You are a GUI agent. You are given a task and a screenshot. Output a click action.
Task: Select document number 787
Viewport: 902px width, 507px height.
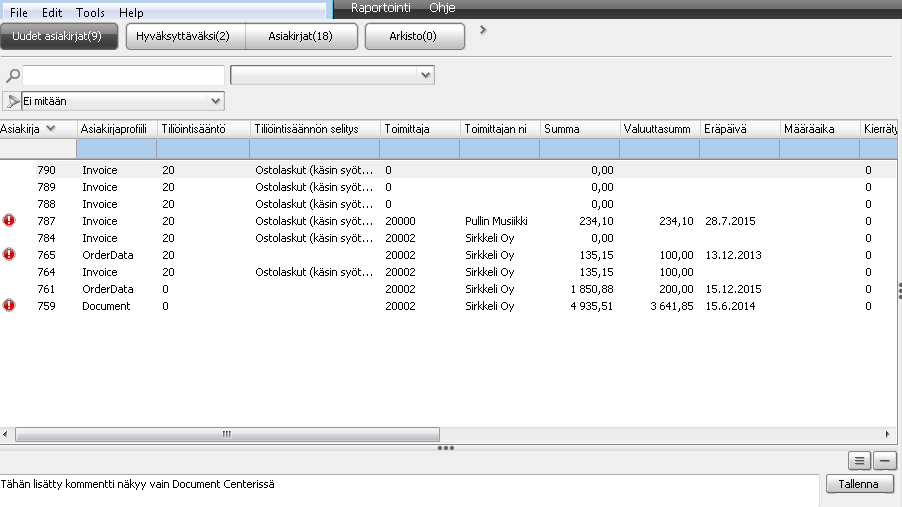coord(46,221)
